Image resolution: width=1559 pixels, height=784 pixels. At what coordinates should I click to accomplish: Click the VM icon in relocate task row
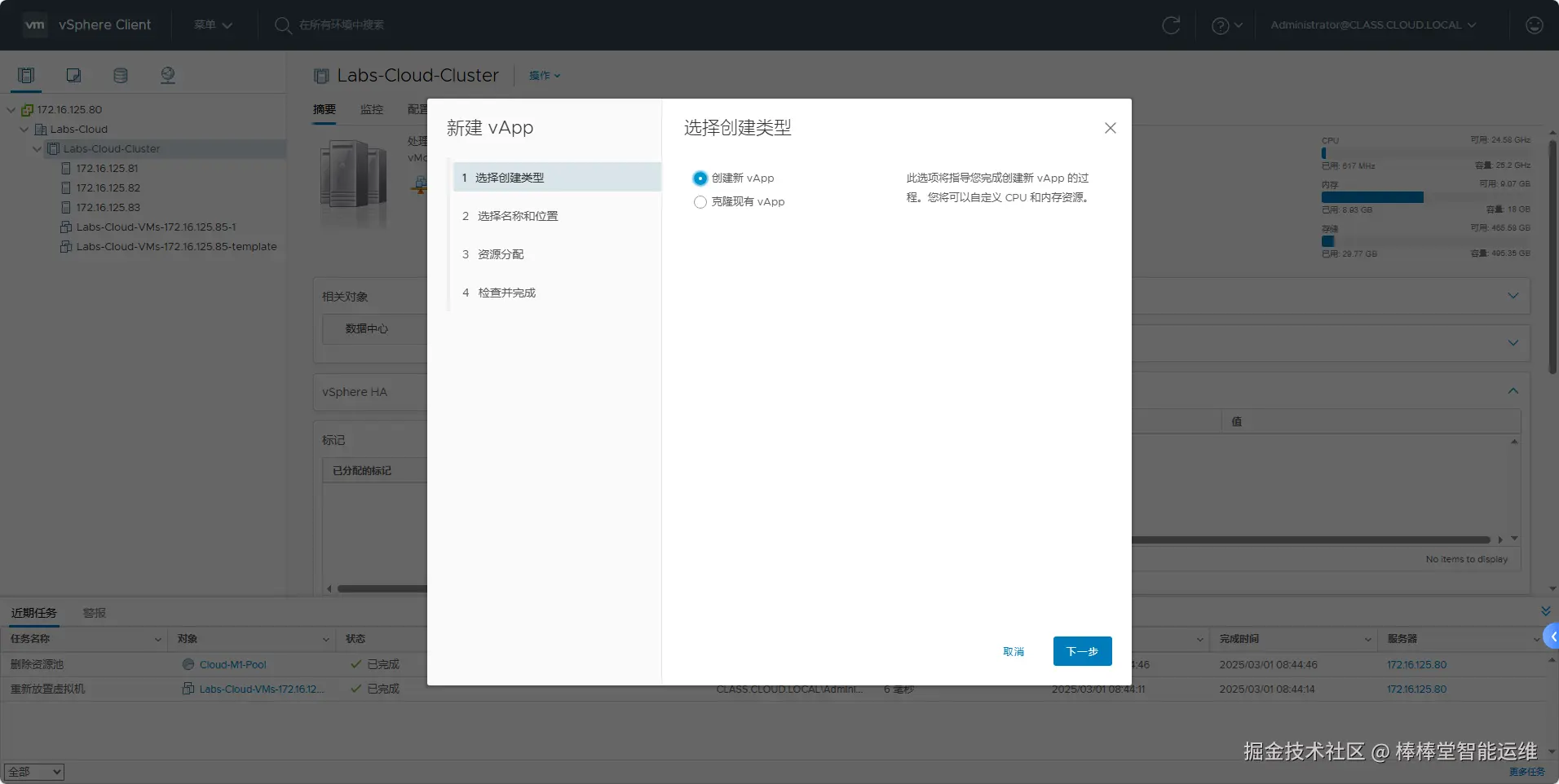[188, 689]
